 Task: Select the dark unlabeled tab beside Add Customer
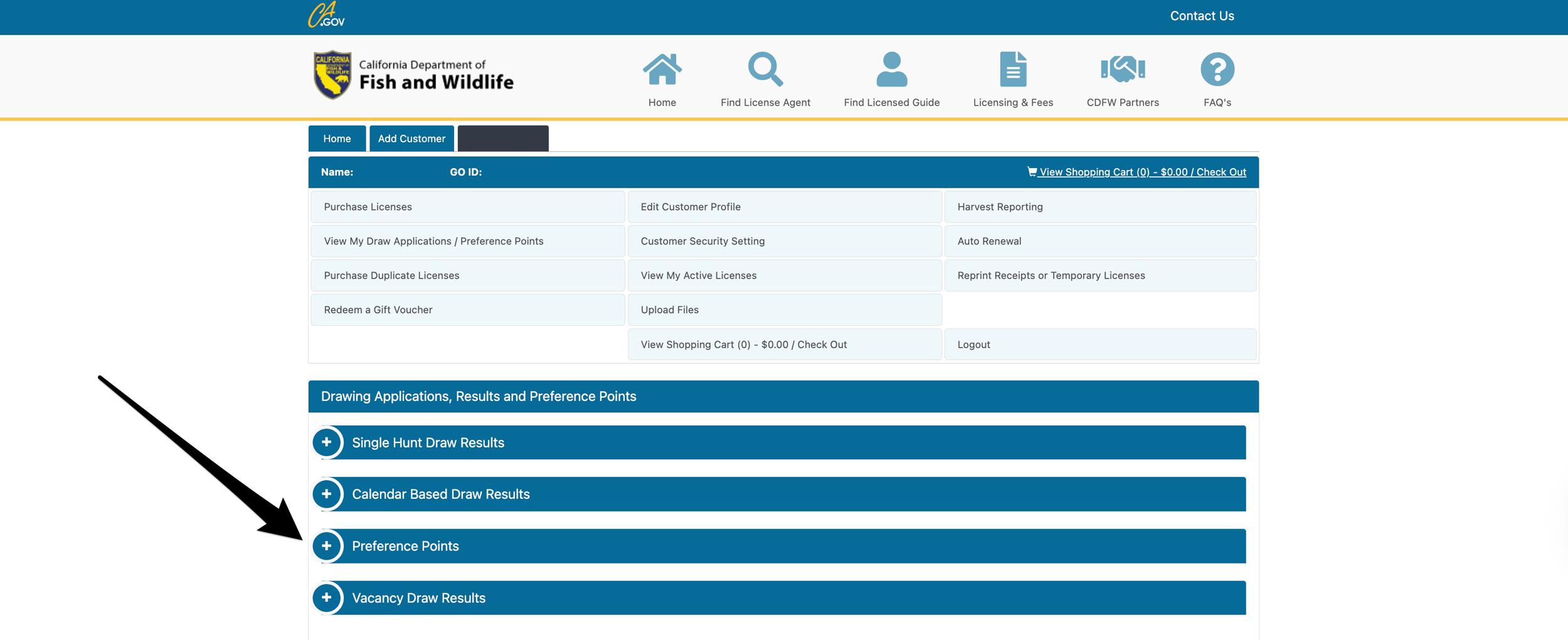(x=503, y=139)
